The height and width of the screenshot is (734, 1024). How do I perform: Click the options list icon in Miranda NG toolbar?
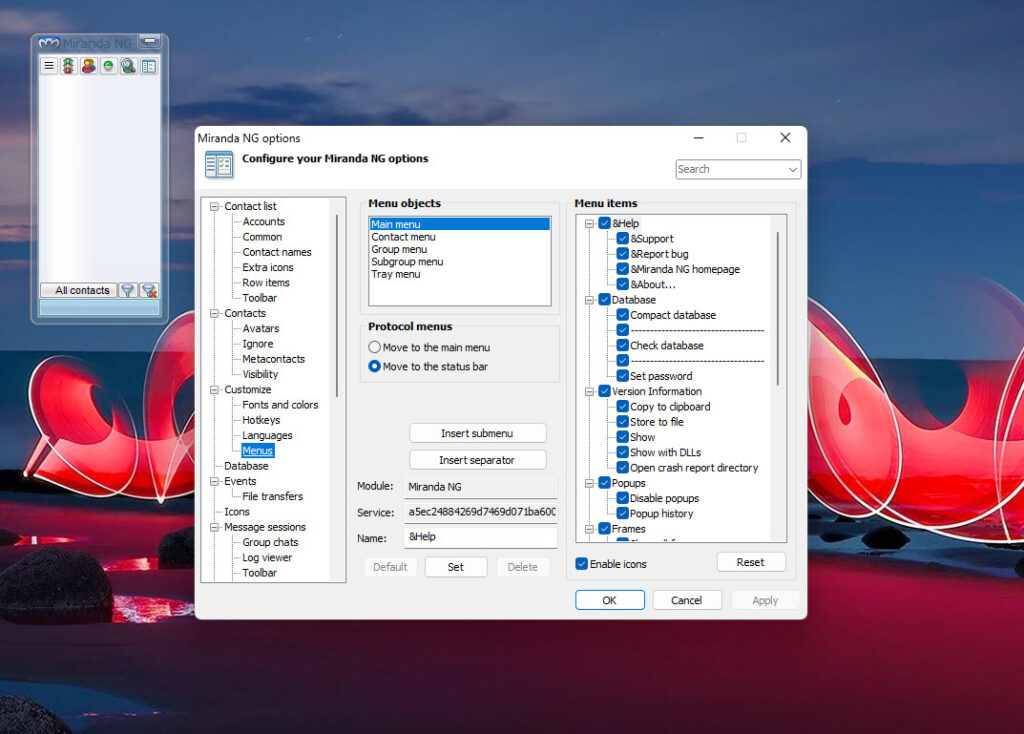tap(149, 66)
